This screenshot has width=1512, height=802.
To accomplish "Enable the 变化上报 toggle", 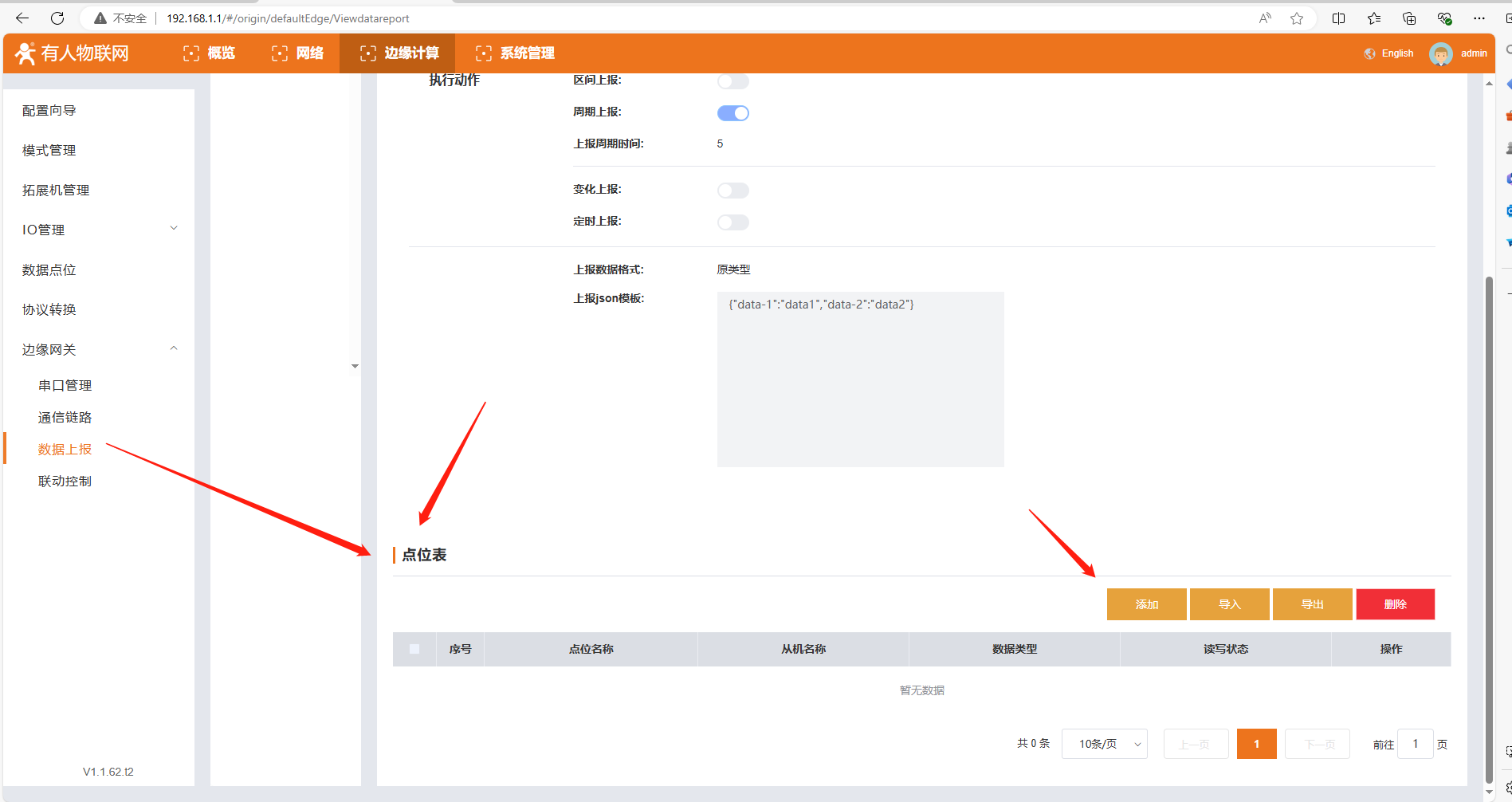I will coord(732,191).
